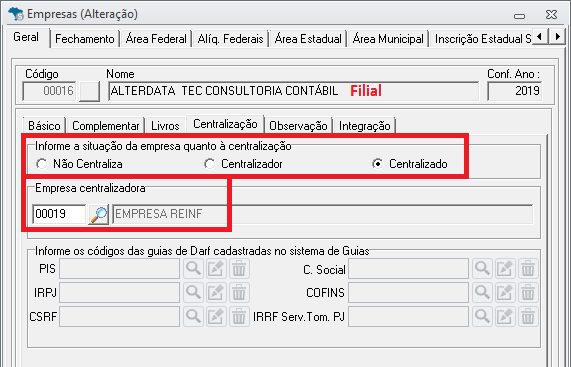Search the COFINS guide code
Image resolution: width=571 pixels, height=367 pixels.
[x=482, y=292]
